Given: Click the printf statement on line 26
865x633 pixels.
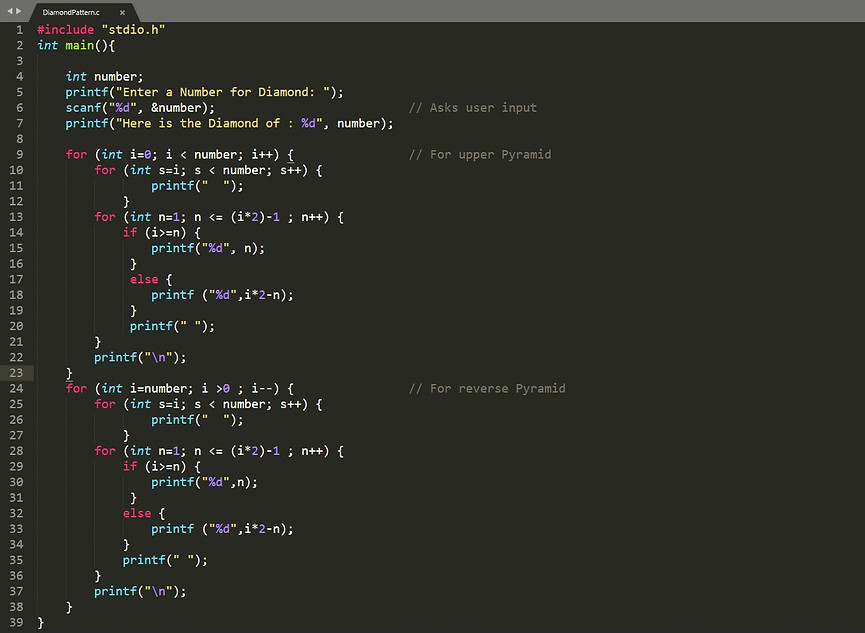Looking at the screenshot, I should pos(197,420).
